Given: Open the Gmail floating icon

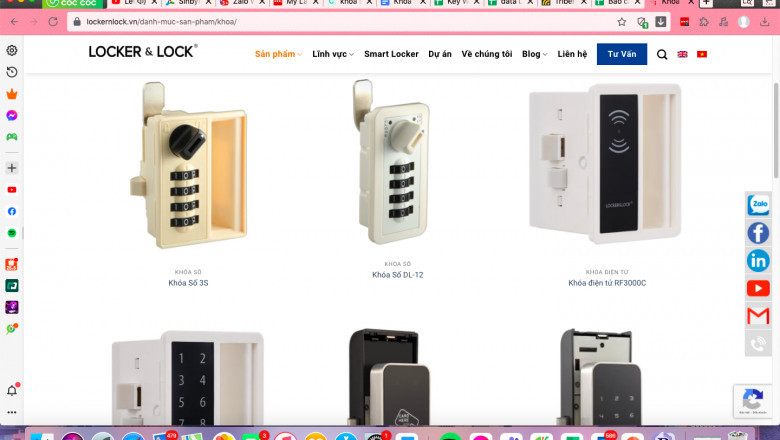Looking at the screenshot, I should click(x=758, y=316).
